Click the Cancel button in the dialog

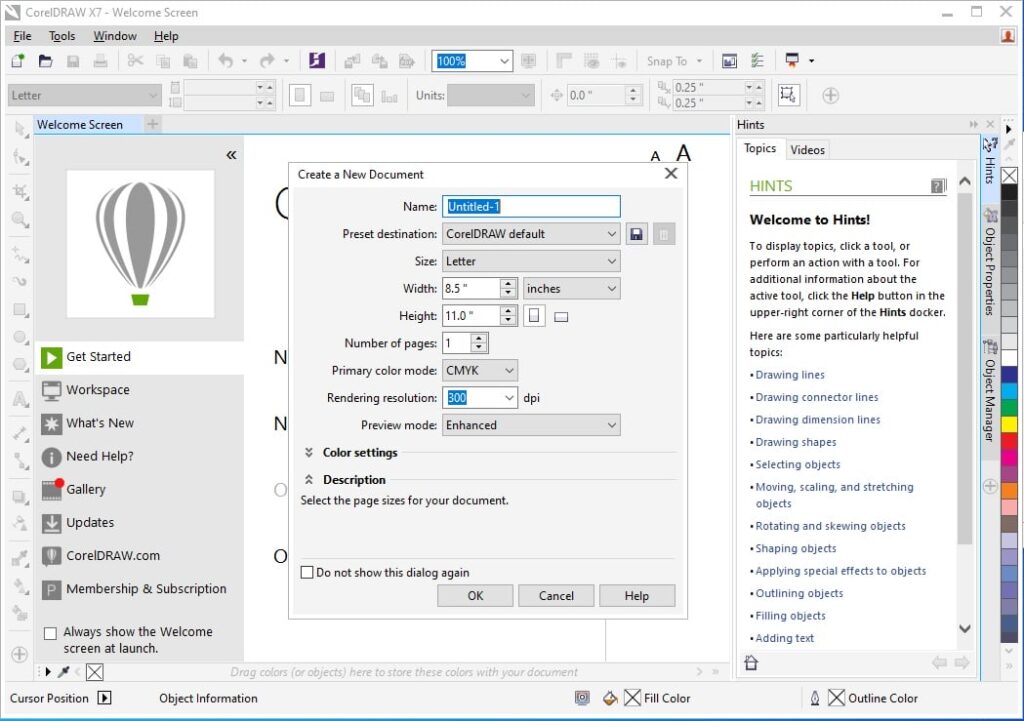point(556,596)
